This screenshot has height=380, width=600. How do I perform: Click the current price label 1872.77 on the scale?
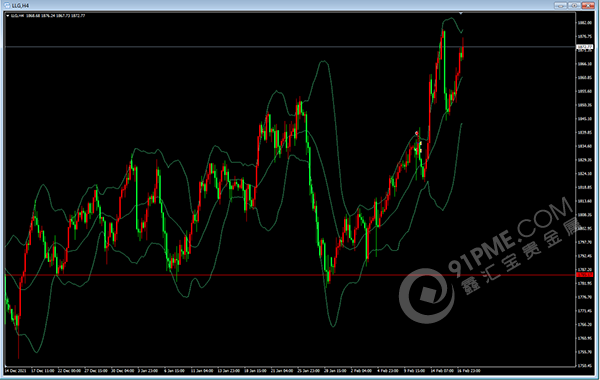(x=584, y=47)
